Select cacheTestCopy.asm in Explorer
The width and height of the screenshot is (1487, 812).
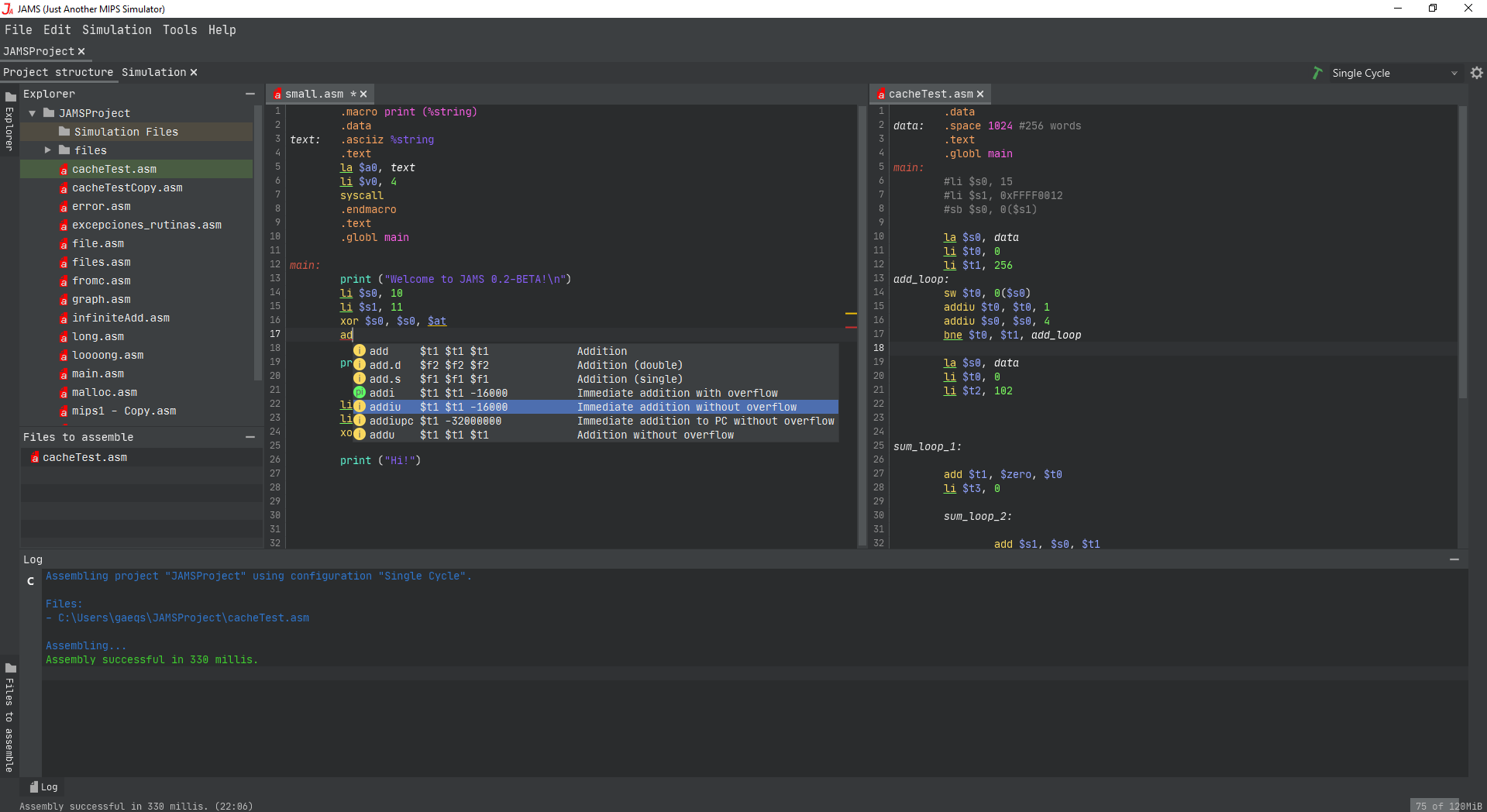coord(136,188)
